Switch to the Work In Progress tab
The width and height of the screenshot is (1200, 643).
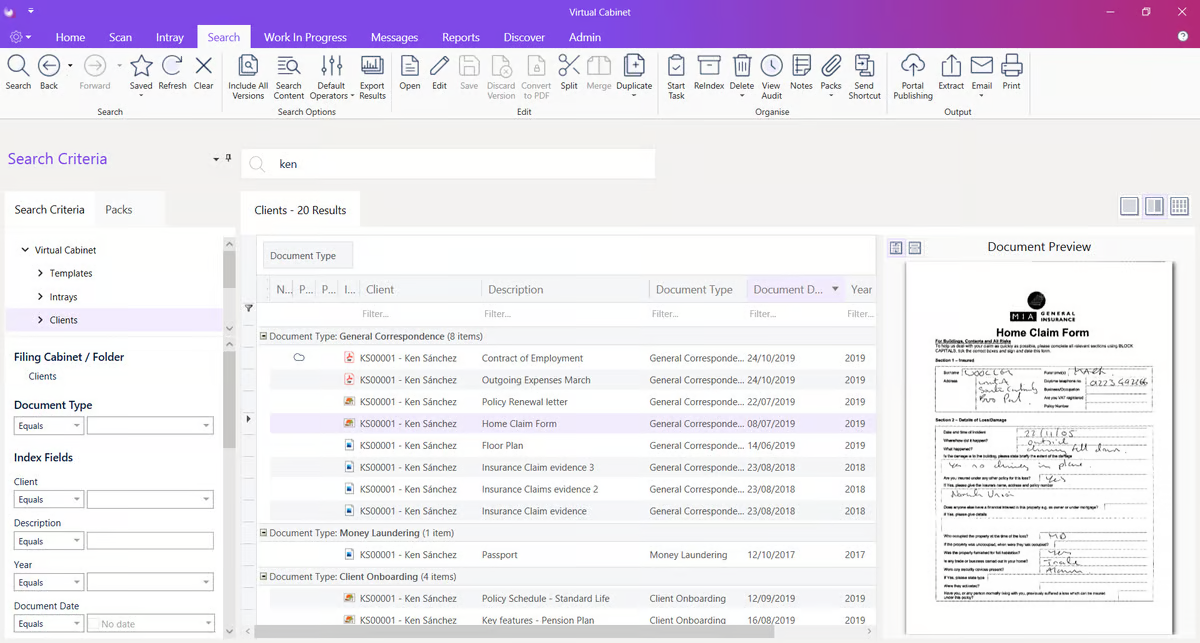coord(305,37)
